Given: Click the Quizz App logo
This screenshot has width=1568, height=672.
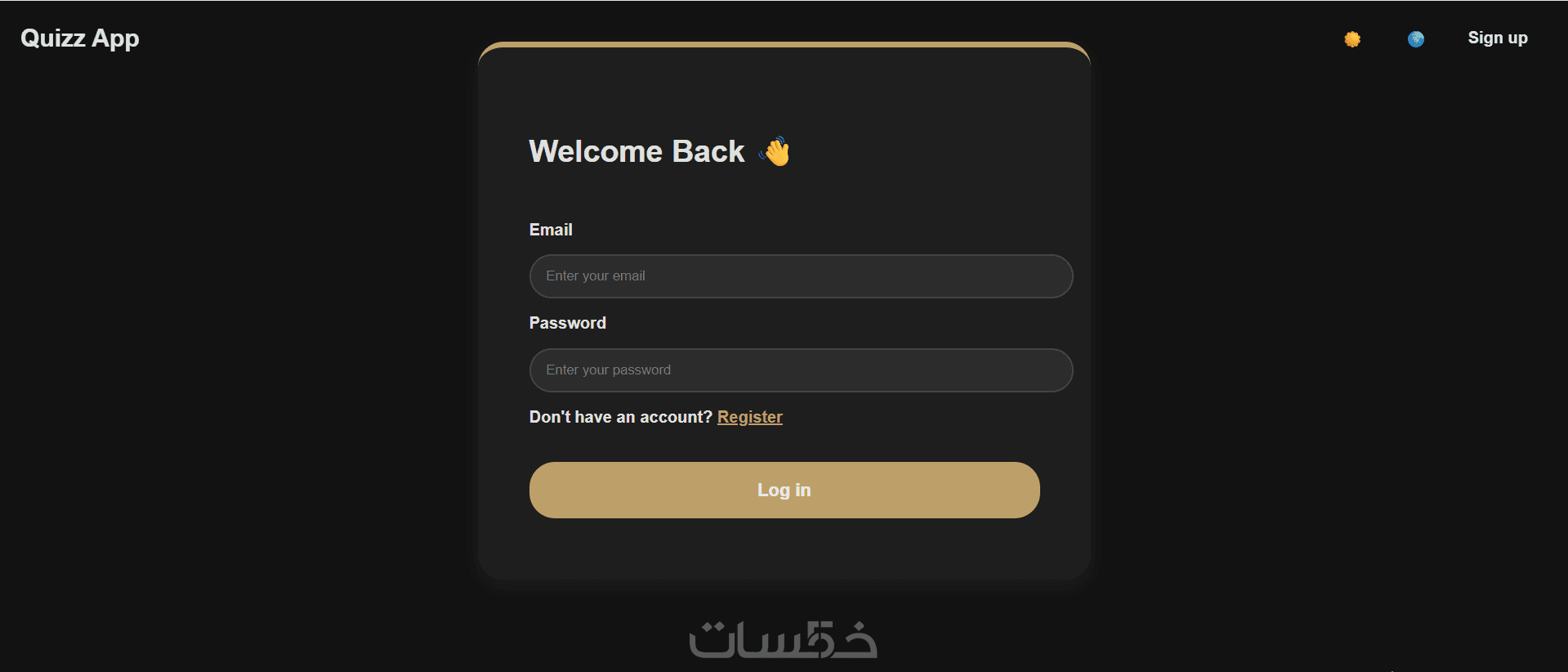Looking at the screenshot, I should (x=80, y=38).
